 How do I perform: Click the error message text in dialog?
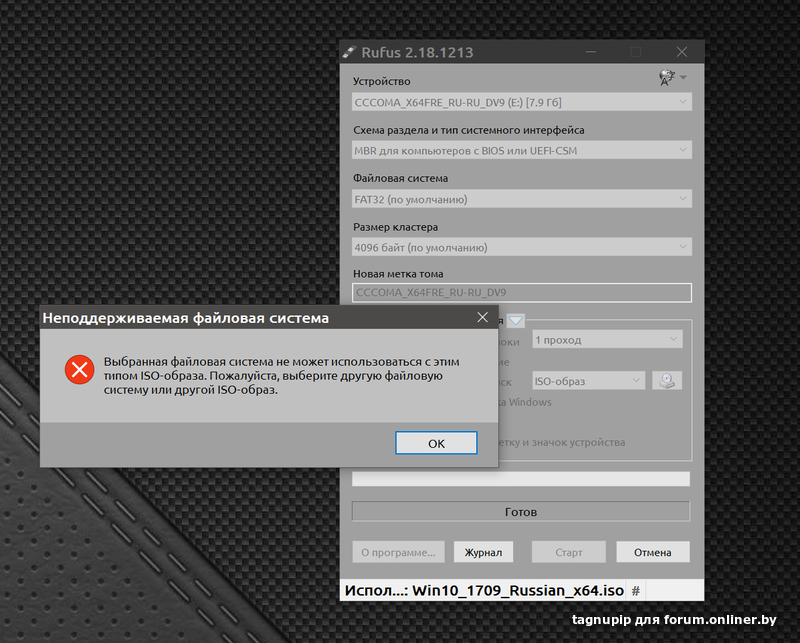pos(281,376)
